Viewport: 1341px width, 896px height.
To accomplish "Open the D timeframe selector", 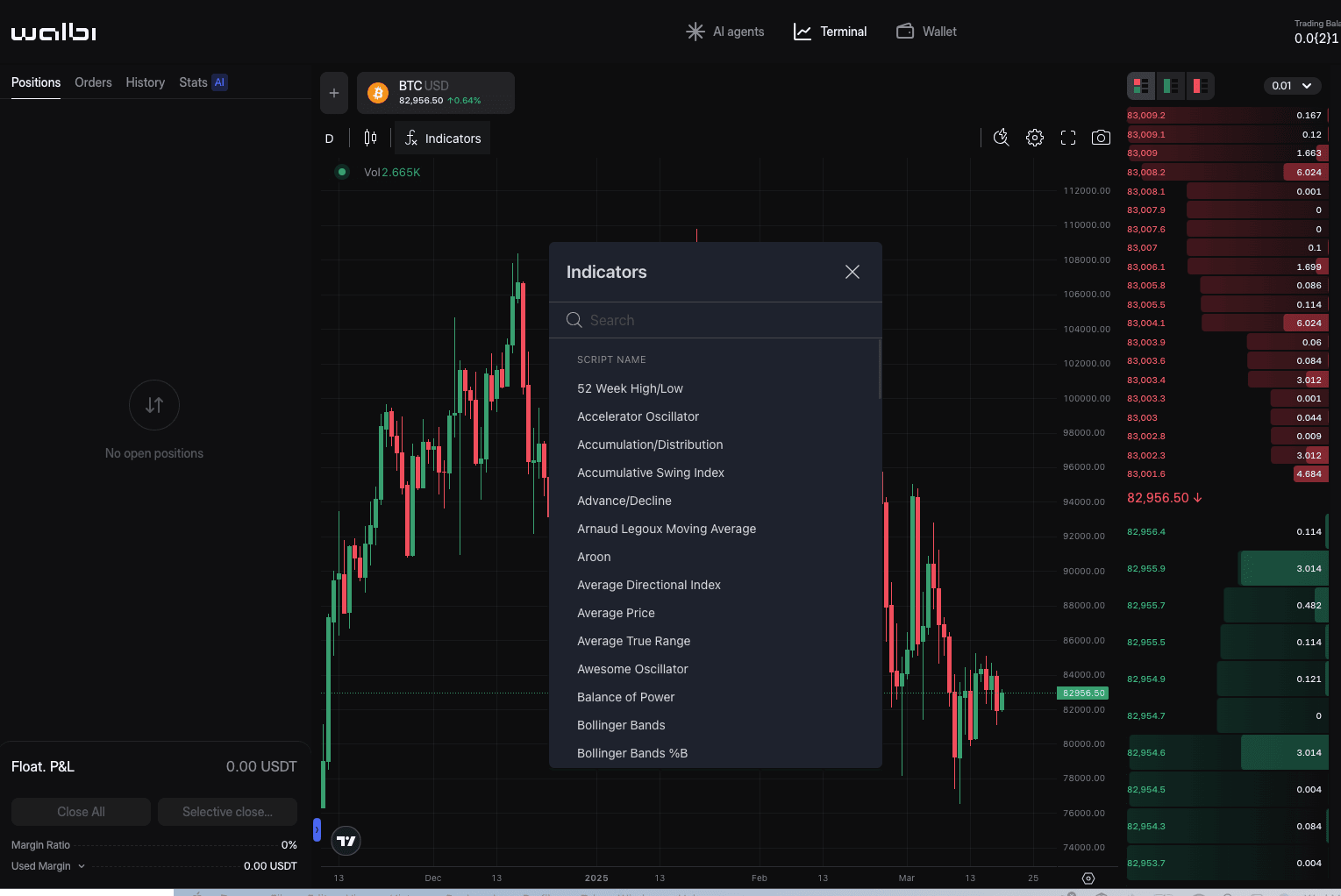I will pos(330,139).
